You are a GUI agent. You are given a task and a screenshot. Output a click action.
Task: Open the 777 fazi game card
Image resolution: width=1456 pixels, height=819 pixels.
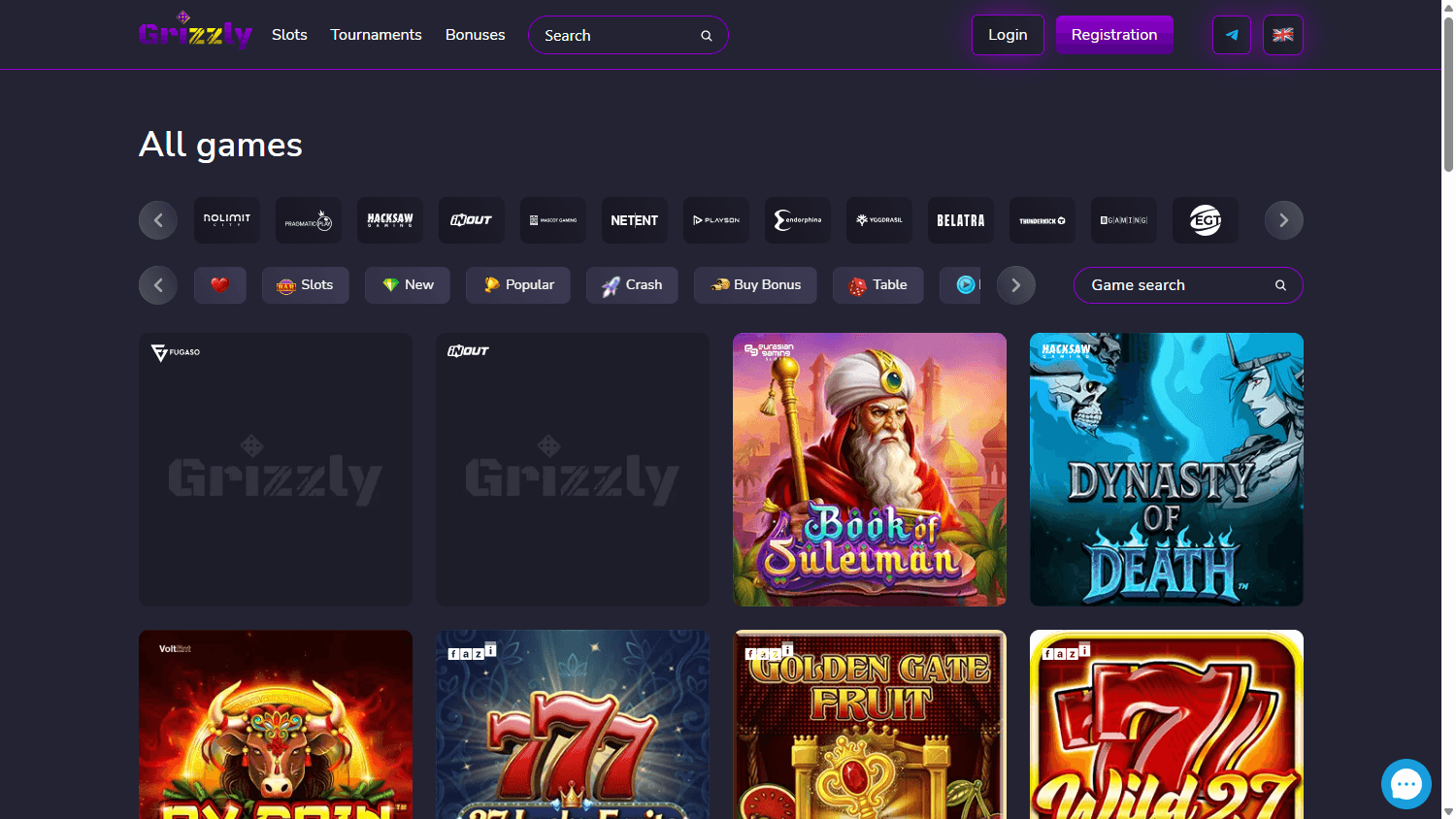coord(573,725)
